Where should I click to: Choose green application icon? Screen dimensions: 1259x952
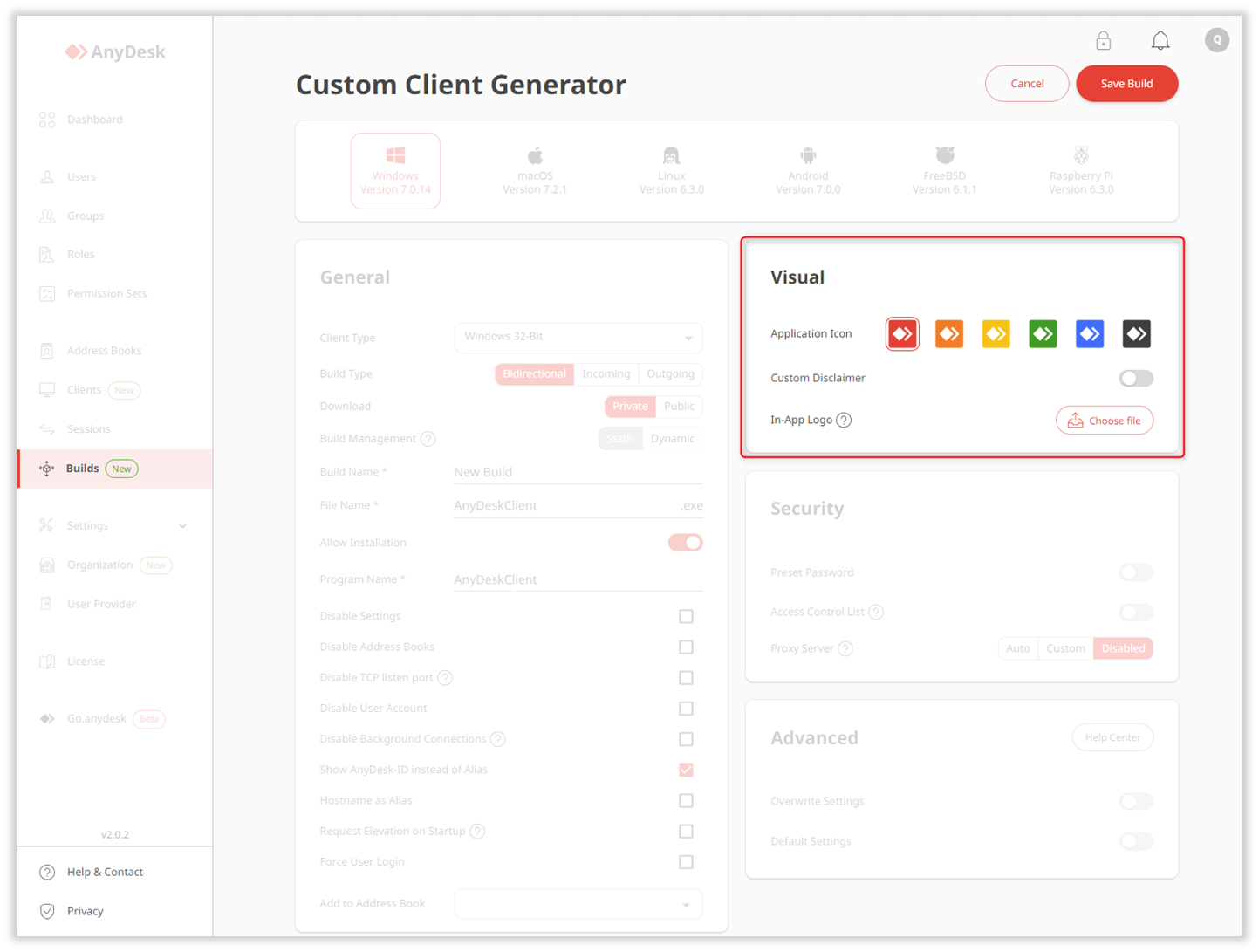[x=1043, y=333]
